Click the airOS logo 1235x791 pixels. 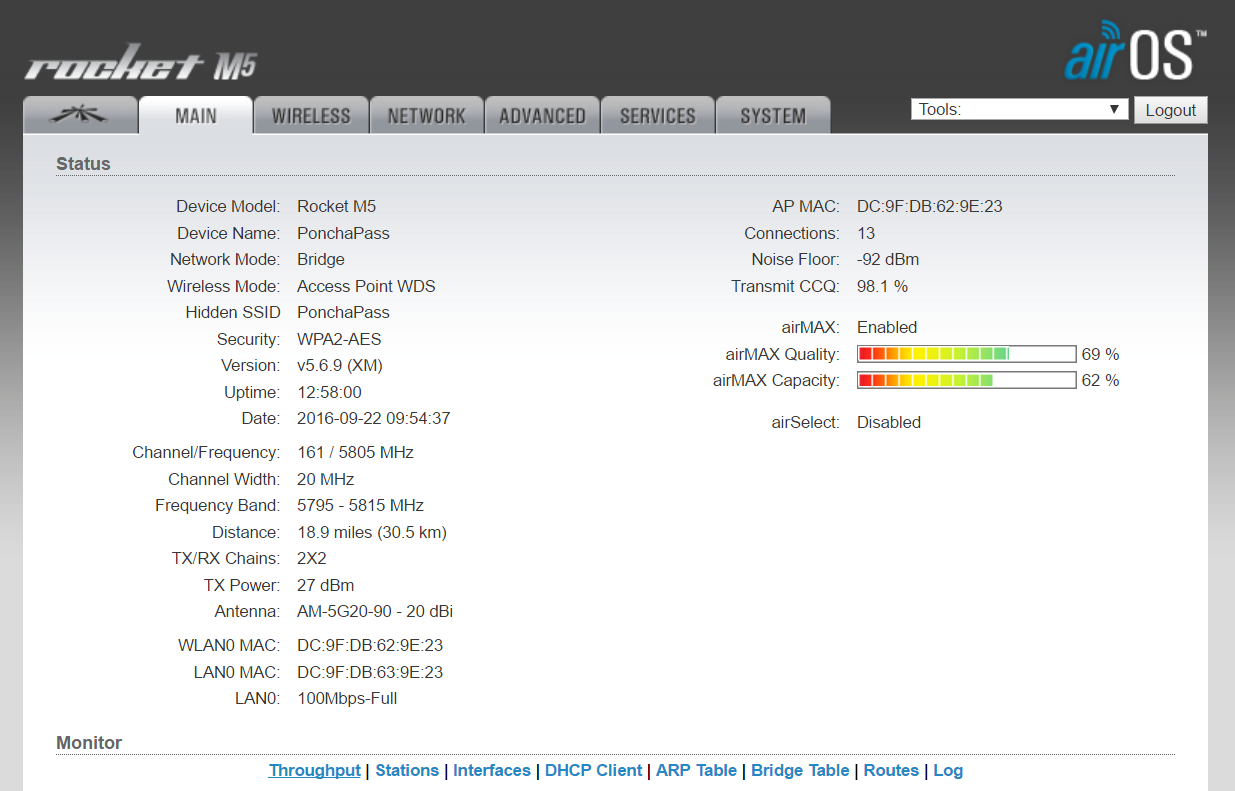1135,53
